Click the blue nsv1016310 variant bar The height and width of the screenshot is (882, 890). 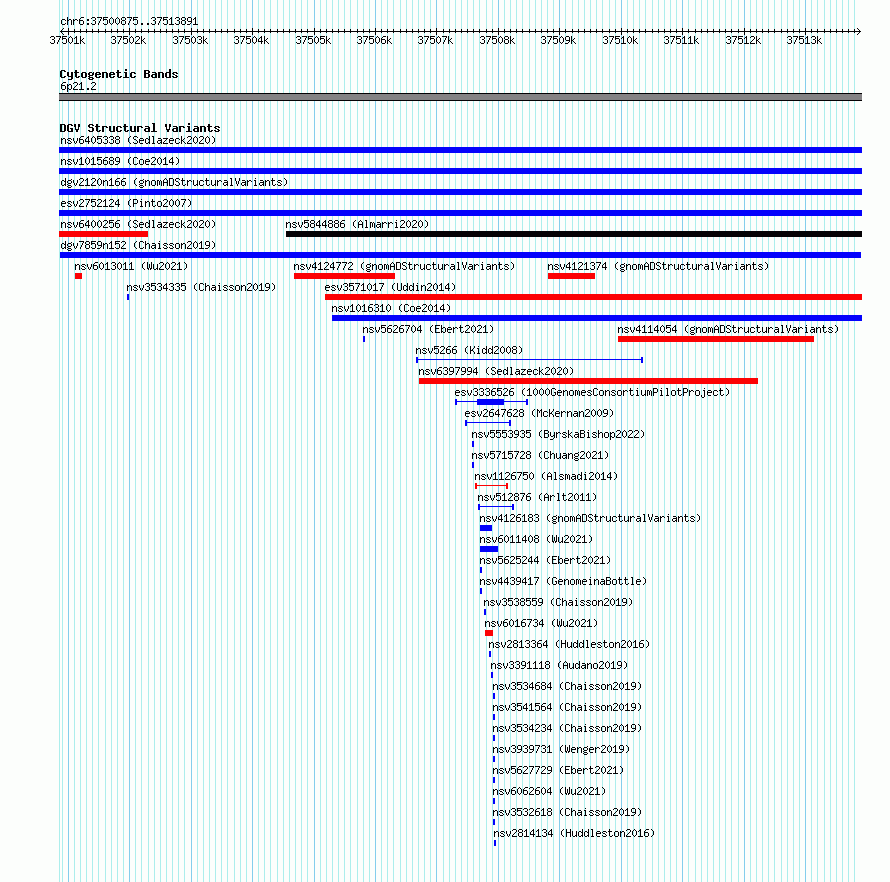pos(597,318)
